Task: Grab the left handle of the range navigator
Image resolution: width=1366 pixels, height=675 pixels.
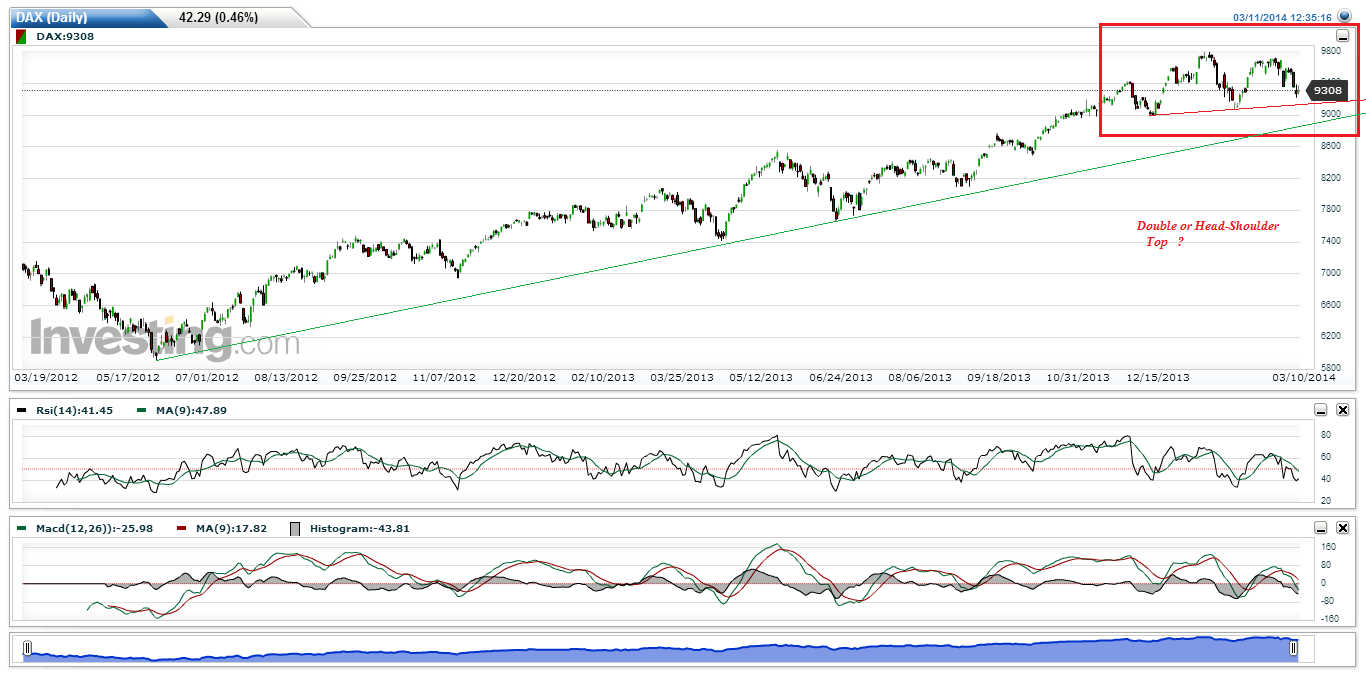Action: pyautogui.click(x=28, y=649)
